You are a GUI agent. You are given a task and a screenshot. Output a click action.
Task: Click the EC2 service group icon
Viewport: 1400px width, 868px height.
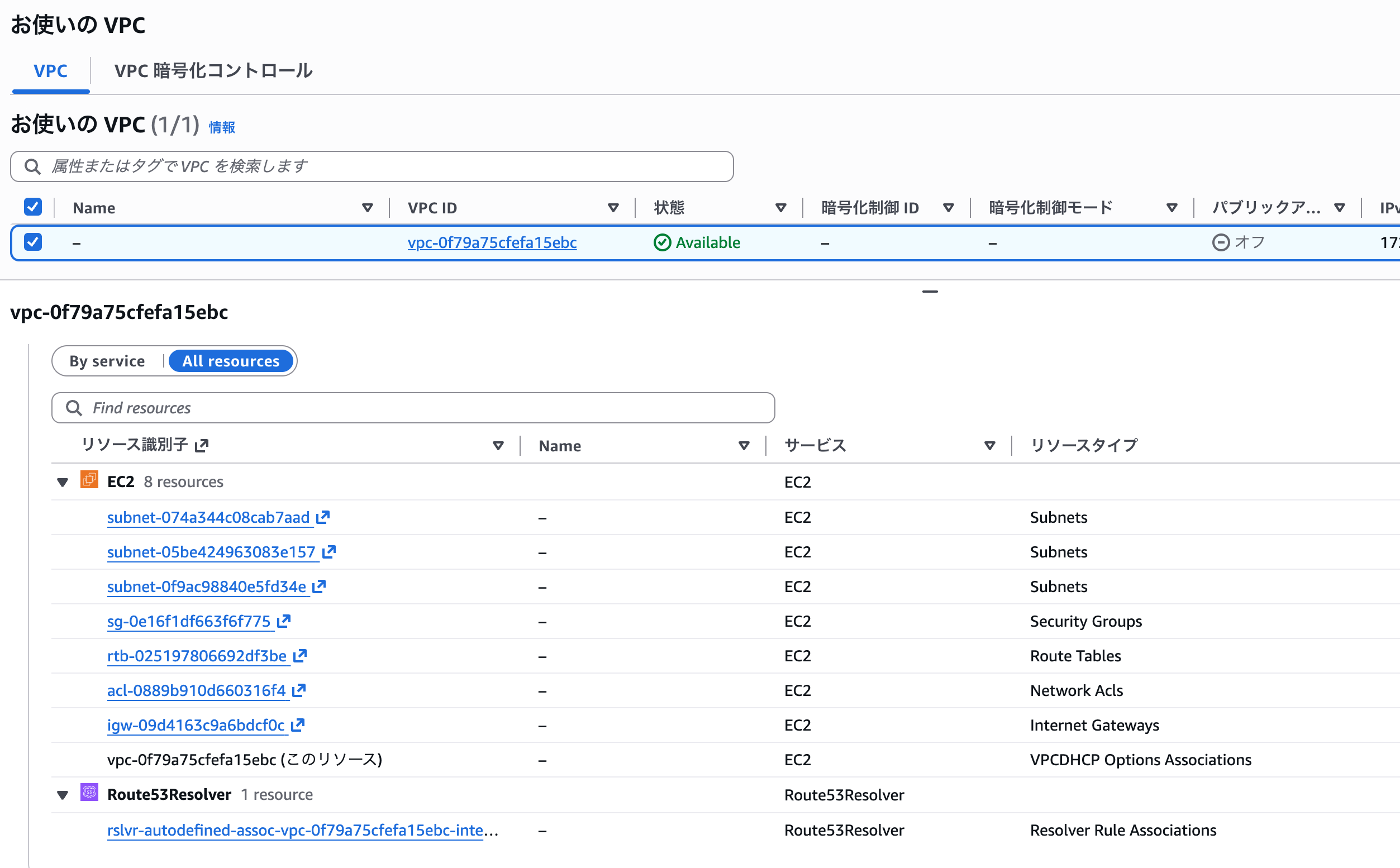pos(89,479)
